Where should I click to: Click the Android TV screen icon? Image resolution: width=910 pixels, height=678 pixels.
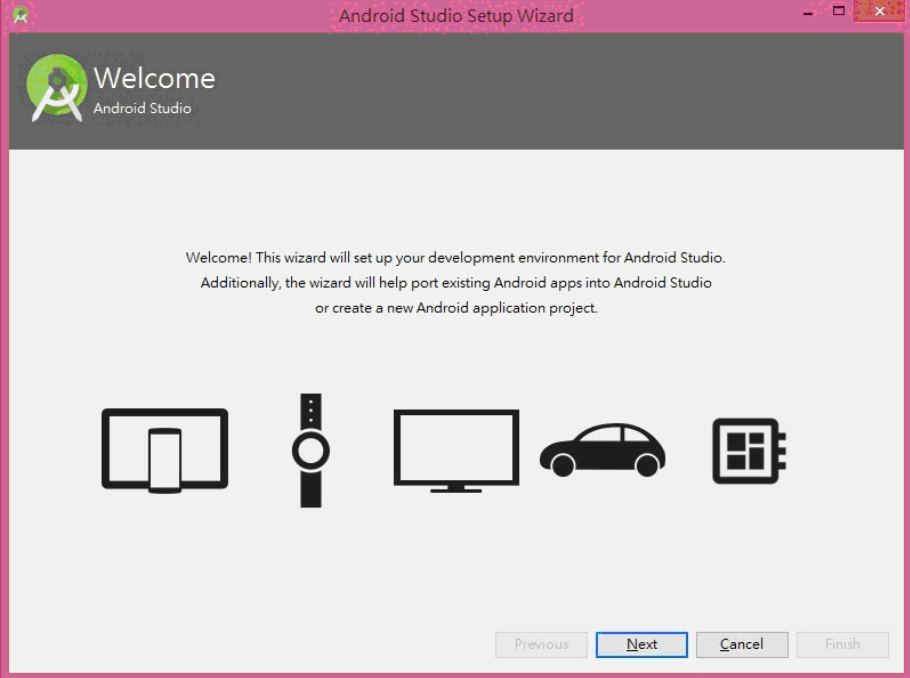coord(456,451)
